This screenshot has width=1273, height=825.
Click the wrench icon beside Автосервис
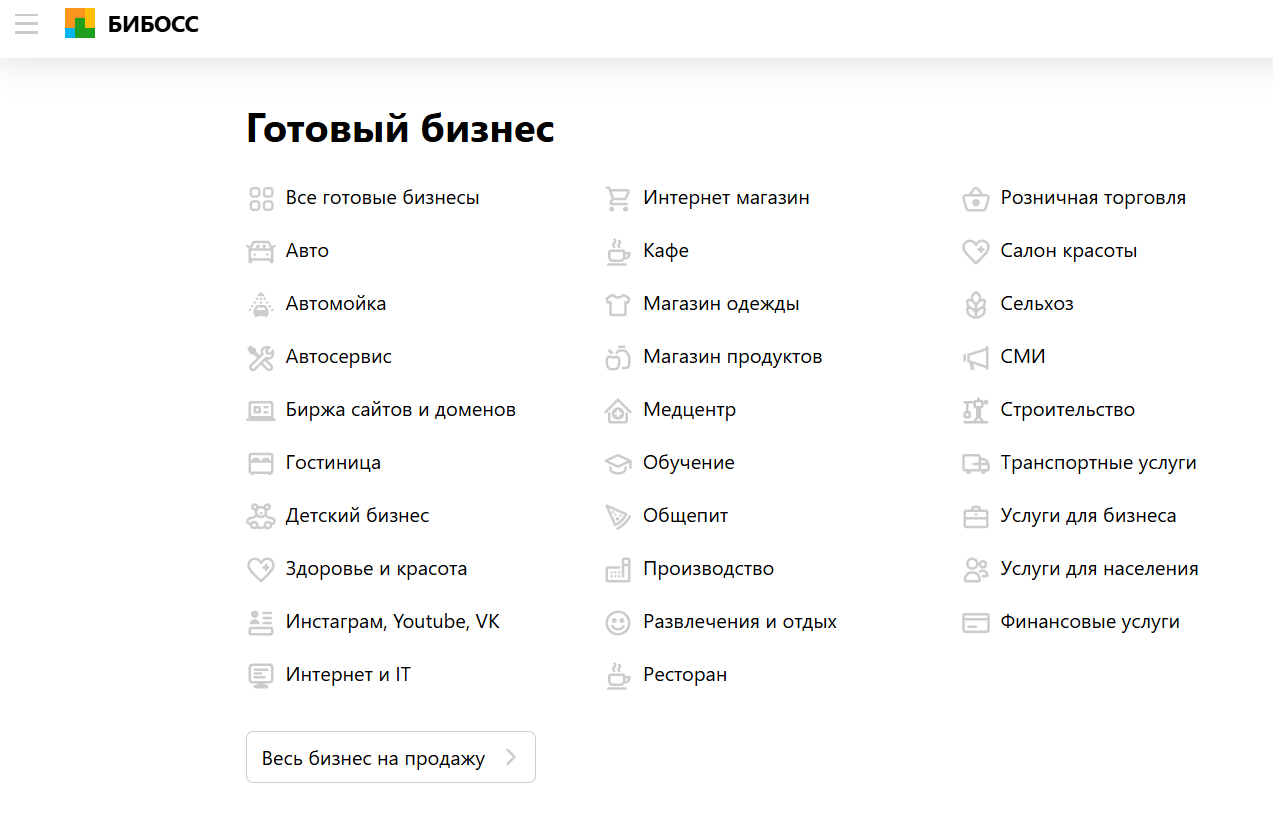point(261,357)
